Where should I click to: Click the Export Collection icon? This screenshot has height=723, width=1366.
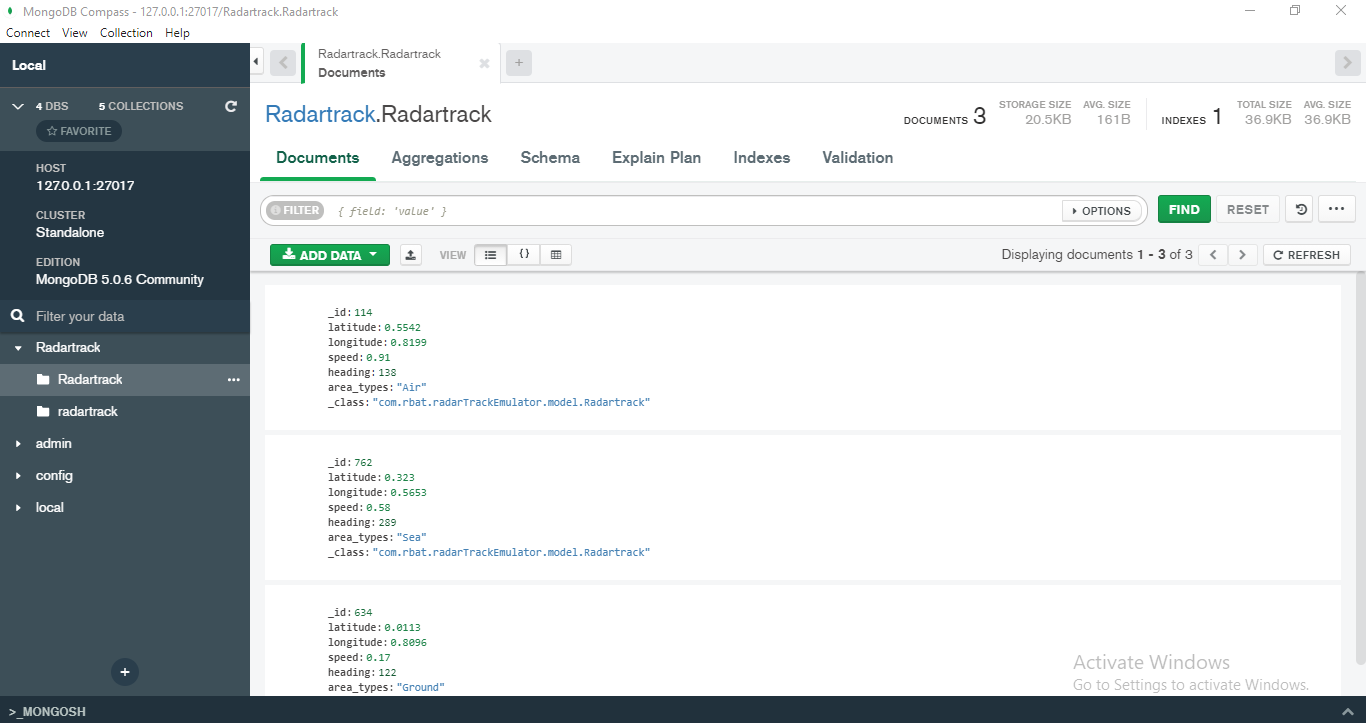[410, 255]
